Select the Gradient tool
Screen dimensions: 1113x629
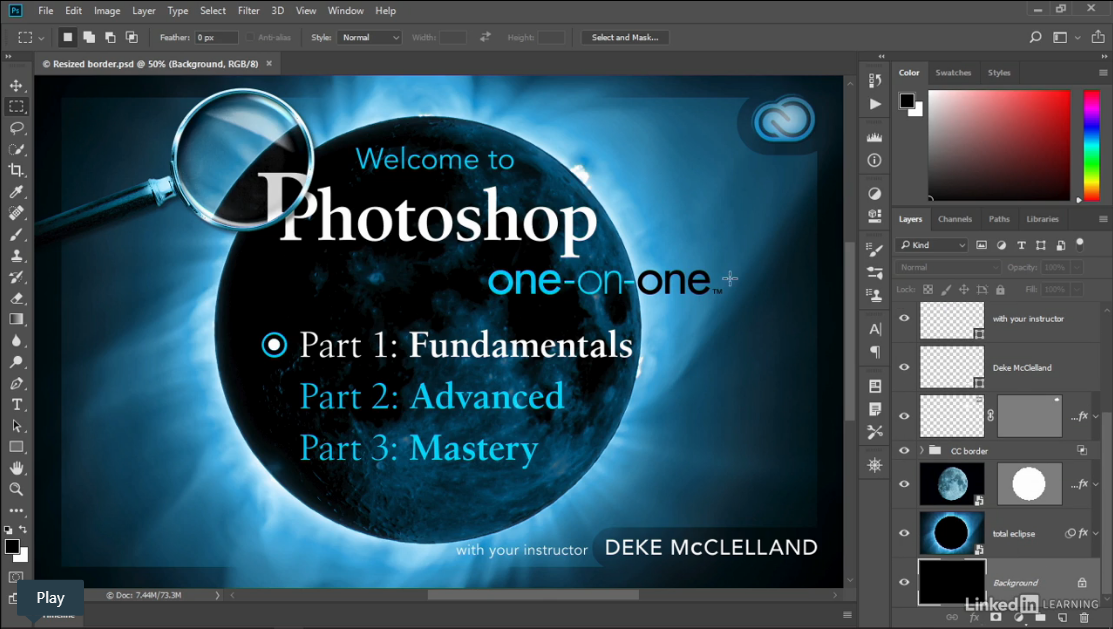click(x=16, y=319)
